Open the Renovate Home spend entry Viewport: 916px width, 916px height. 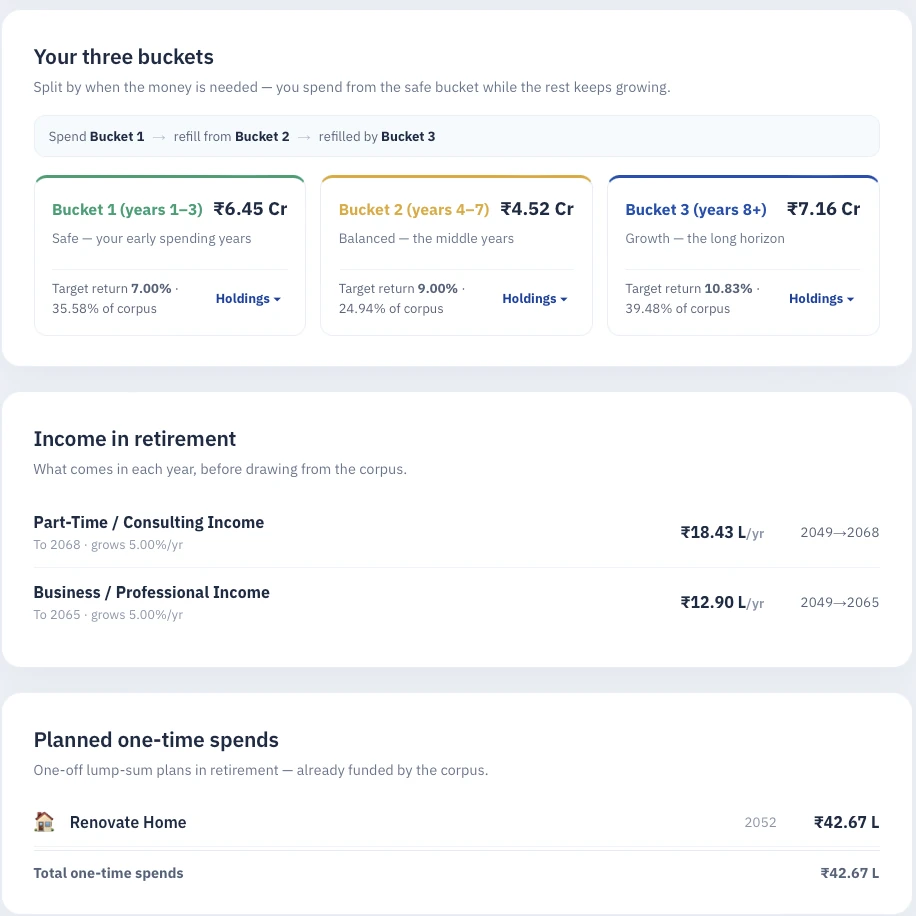[456, 822]
